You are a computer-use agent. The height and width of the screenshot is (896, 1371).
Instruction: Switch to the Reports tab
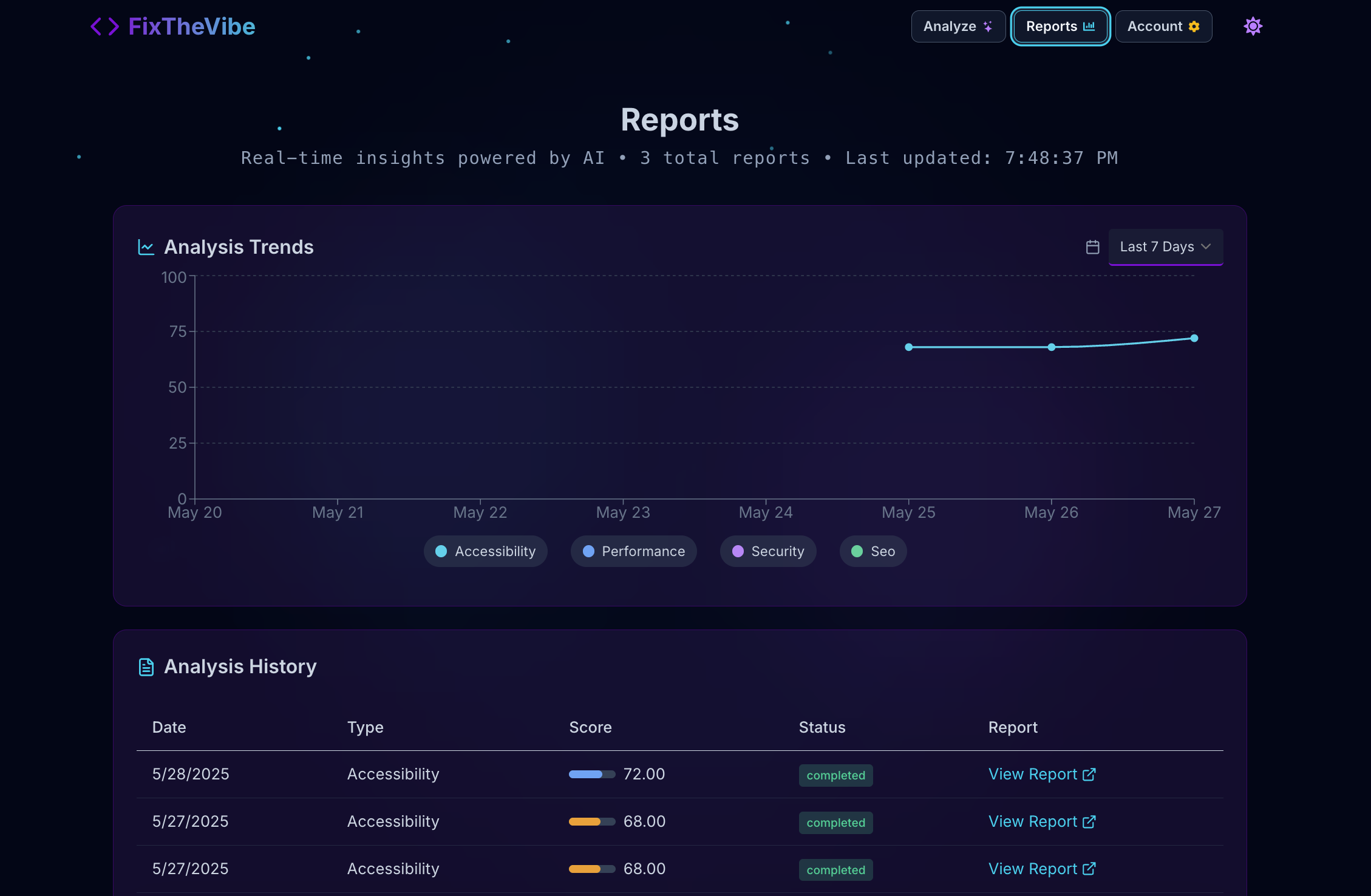tap(1060, 27)
